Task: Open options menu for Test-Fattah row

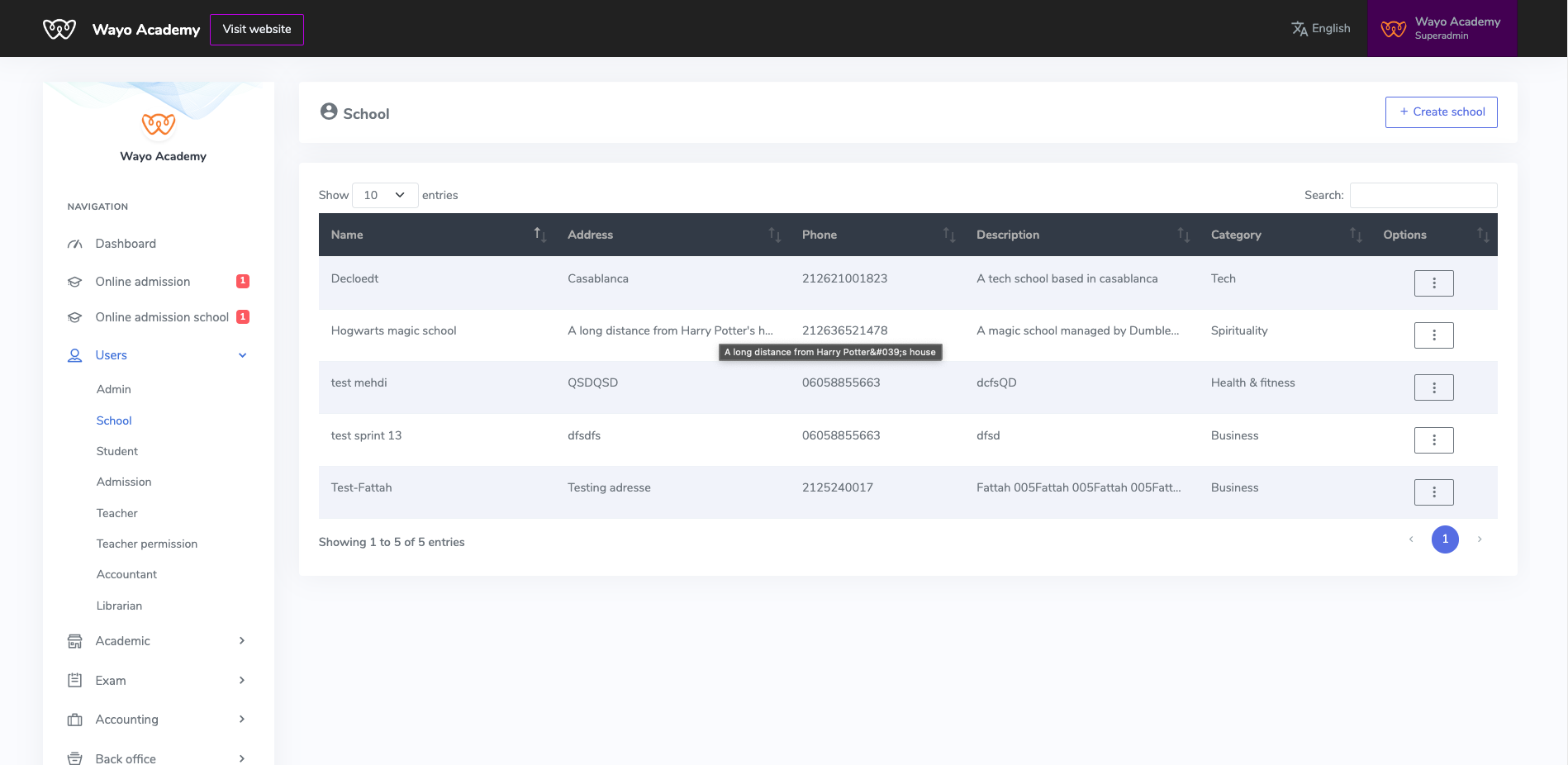Action: tap(1433, 492)
